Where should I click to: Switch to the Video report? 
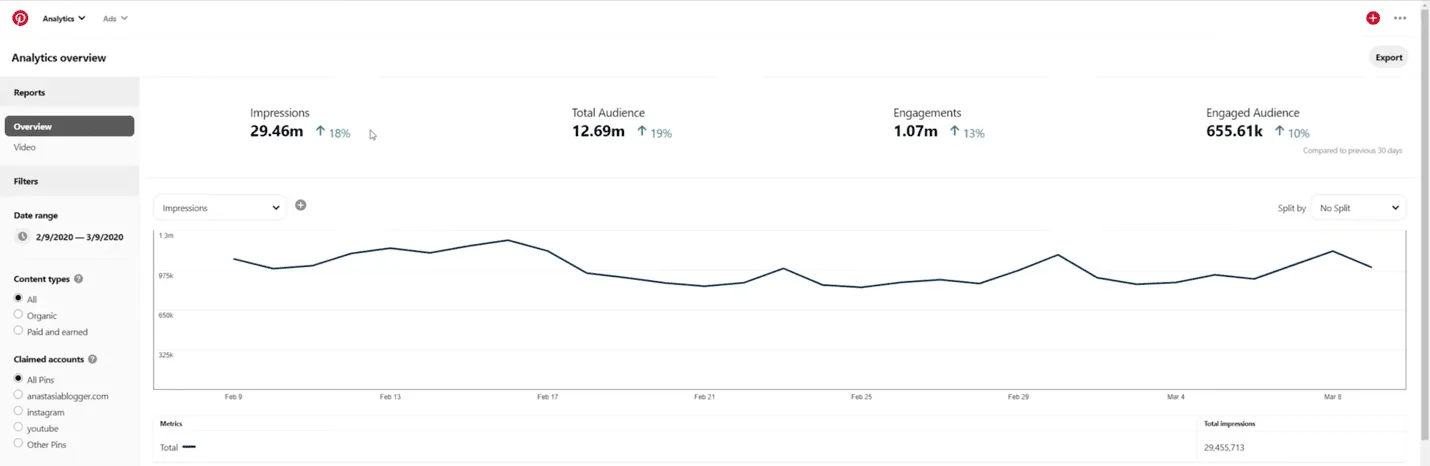(25, 147)
